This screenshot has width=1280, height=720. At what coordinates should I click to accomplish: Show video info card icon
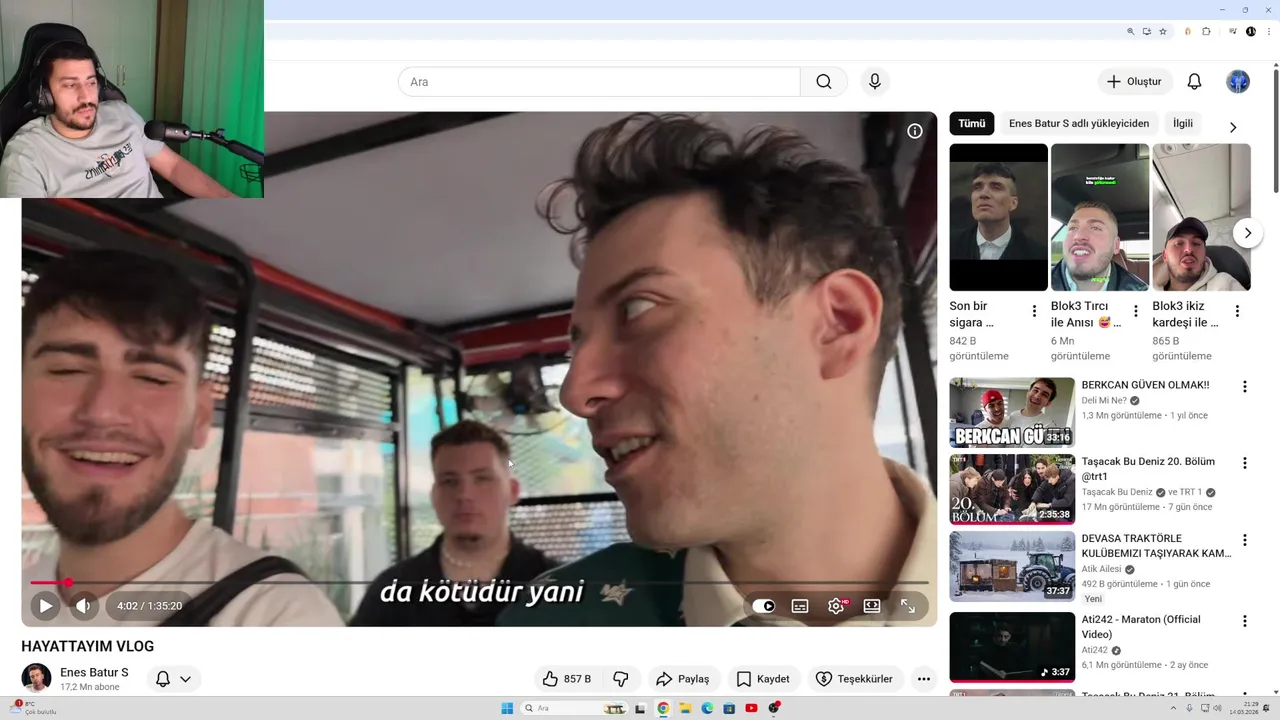[914, 131]
